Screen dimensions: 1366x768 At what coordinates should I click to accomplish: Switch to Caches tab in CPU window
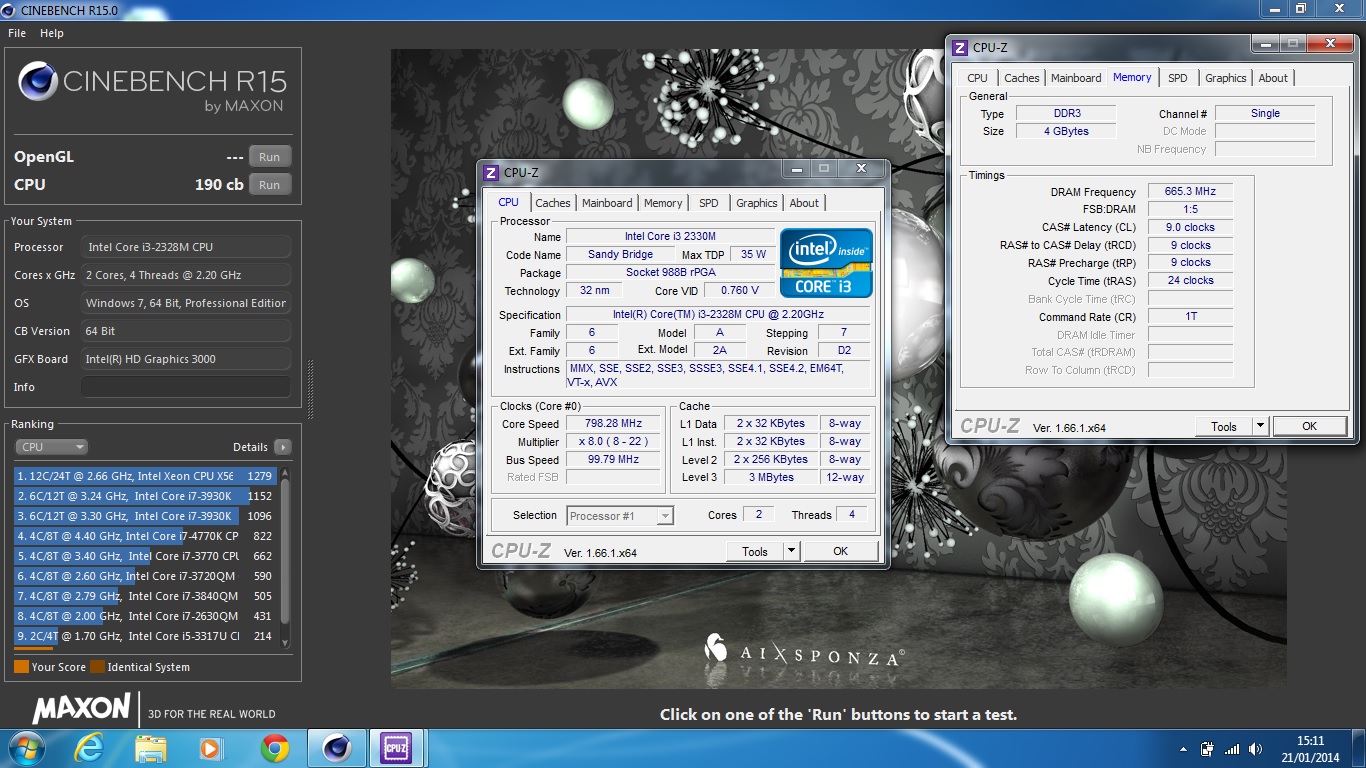click(552, 203)
